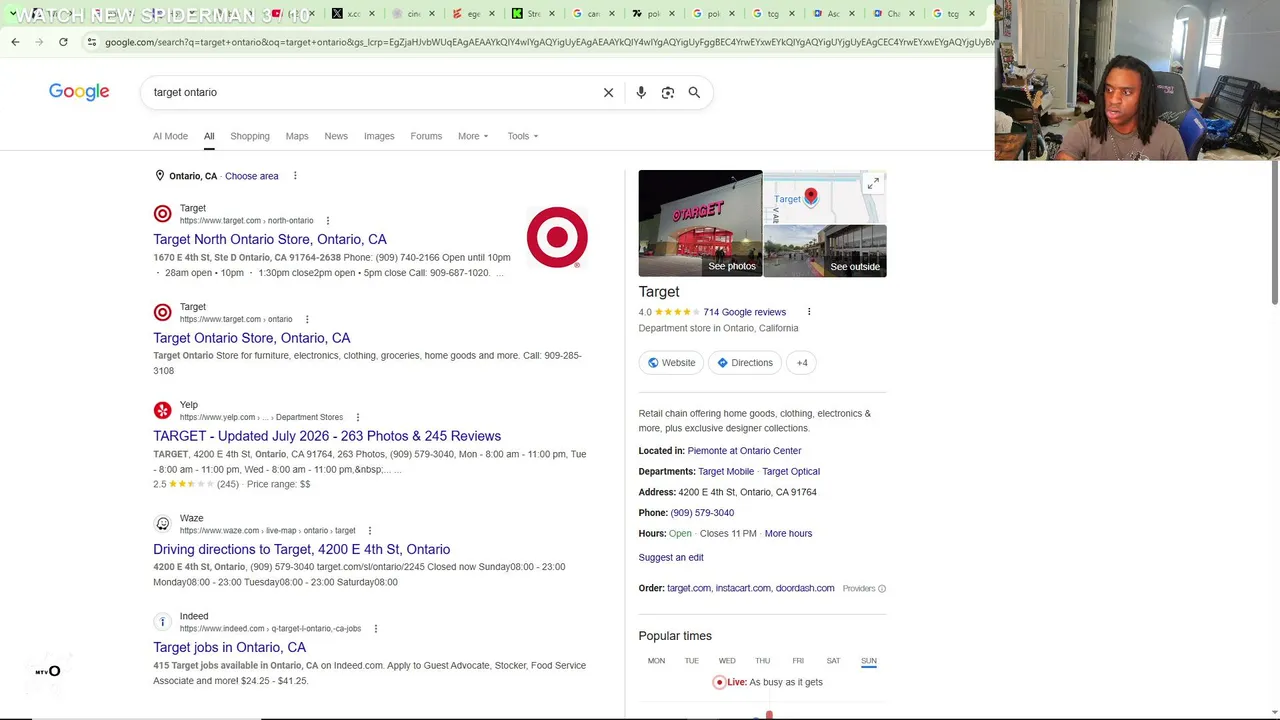Switch to AI Mode tab
Screen dimensions: 1280x720
(170, 136)
